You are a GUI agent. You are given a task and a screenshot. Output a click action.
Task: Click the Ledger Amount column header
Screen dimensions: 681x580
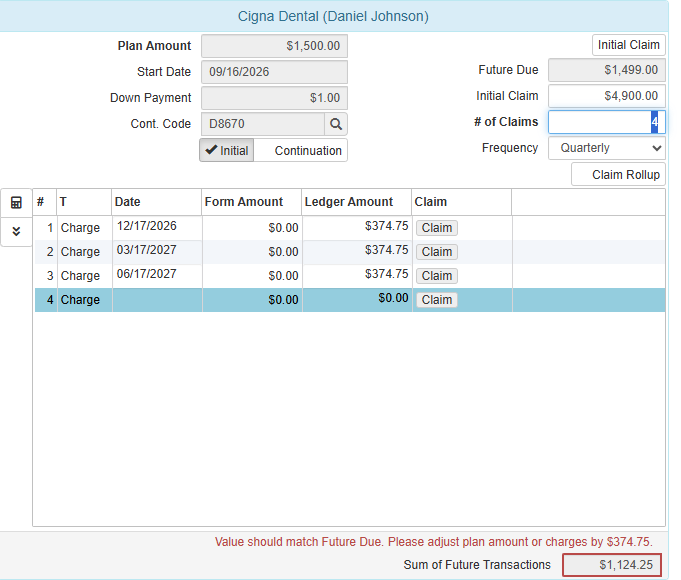pyautogui.click(x=357, y=202)
